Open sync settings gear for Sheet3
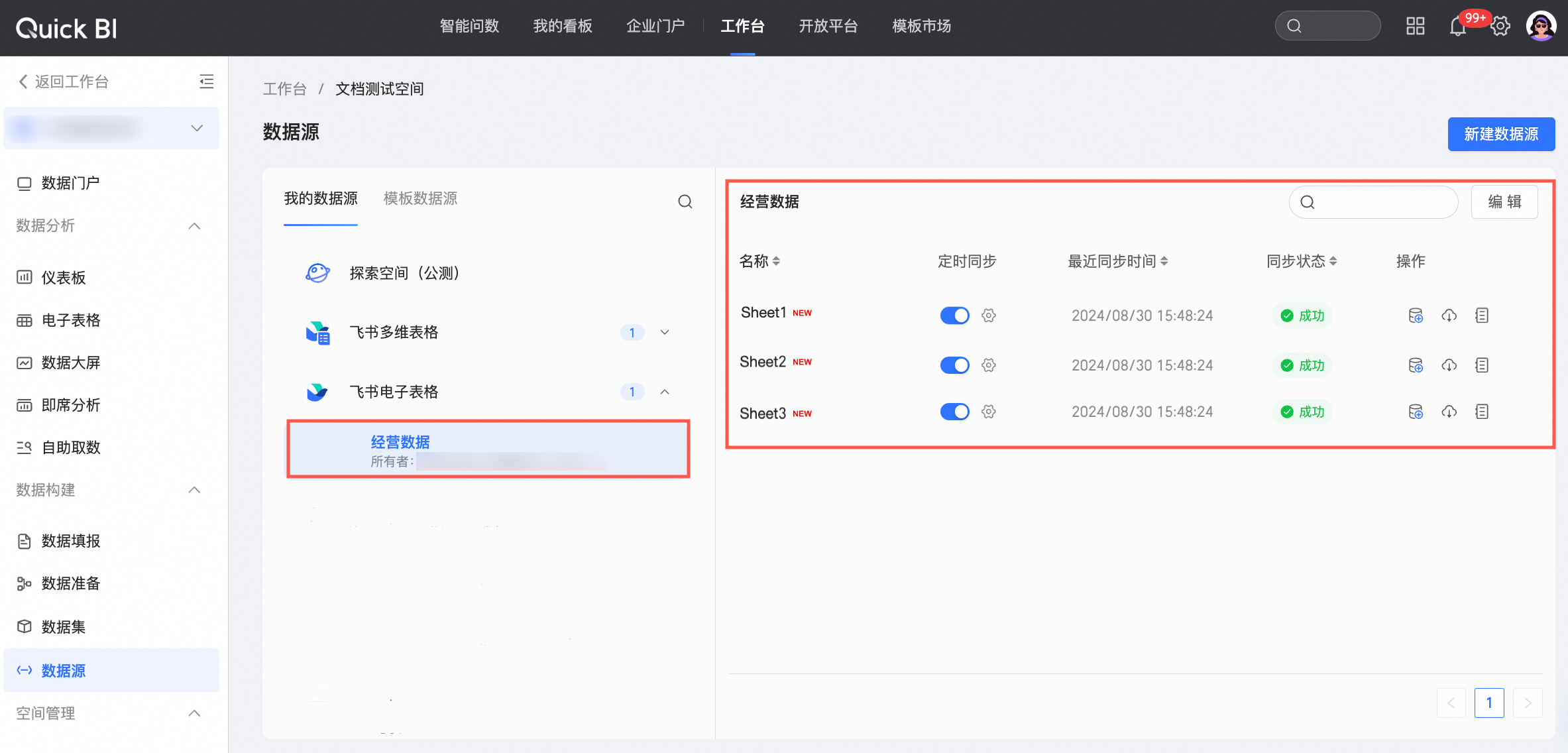The height and width of the screenshot is (753, 1568). (989, 412)
